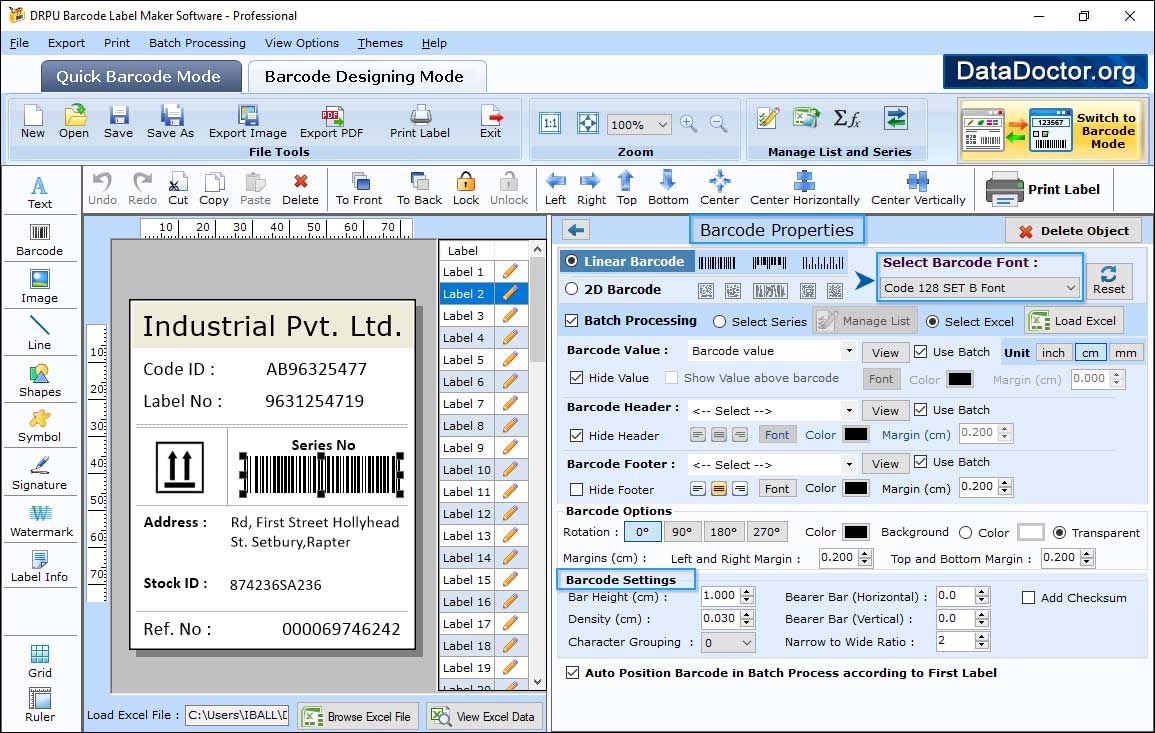The image size is (1155, 733).
Task: Toggle the Batch Processing checkbox
Action: pos(572,320)
